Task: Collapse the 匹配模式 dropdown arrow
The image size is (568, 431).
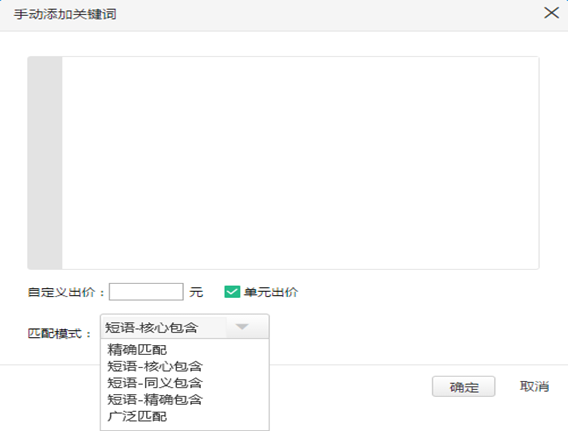Action: coord(242,327)
